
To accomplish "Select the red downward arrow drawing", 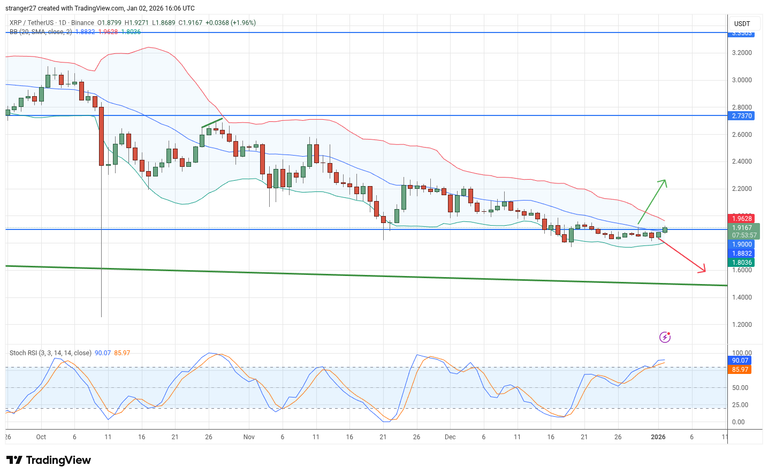I will tap(685, 257).
